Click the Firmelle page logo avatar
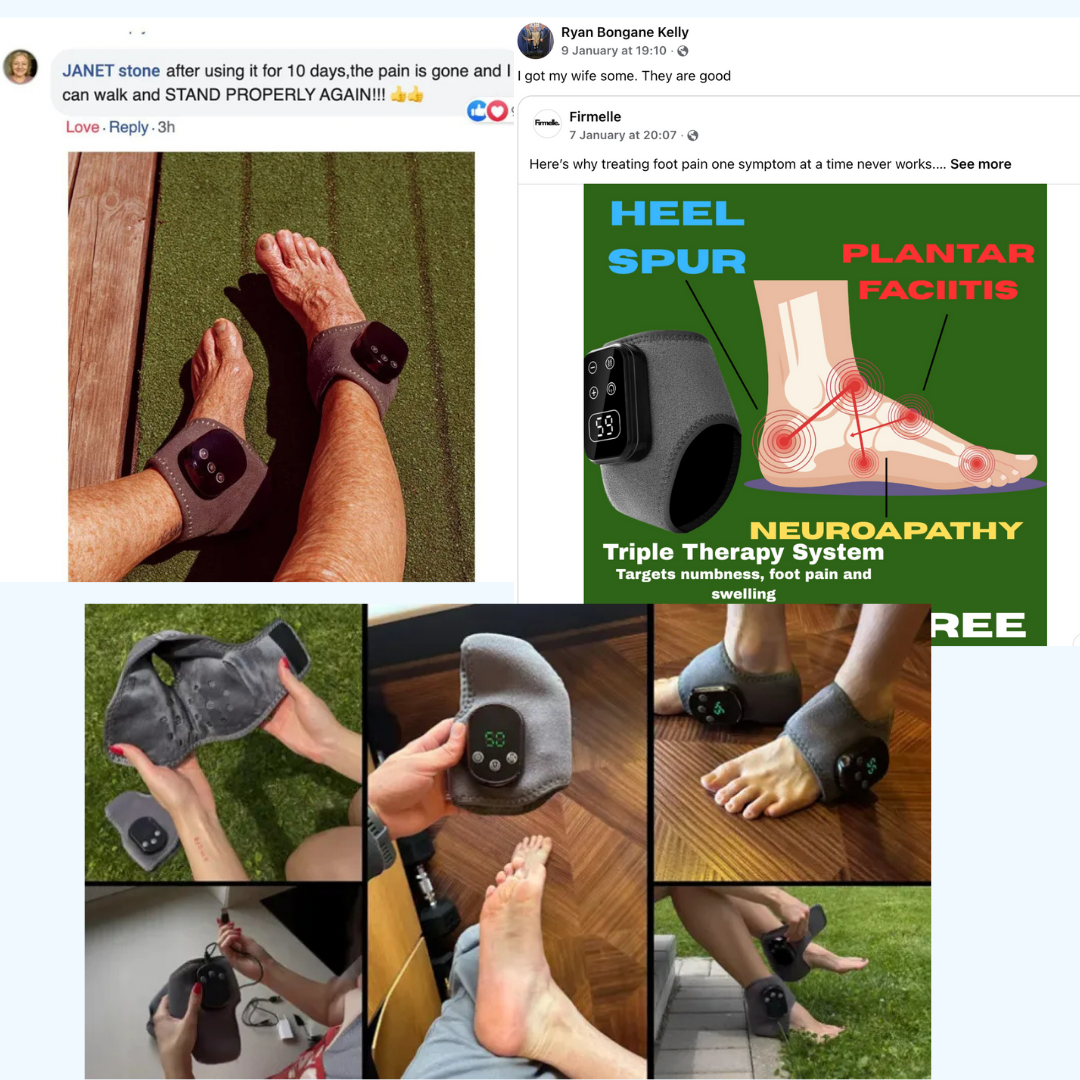Screen dimensions: 1080x1080 pyautogui.click(x=548, y=123)
